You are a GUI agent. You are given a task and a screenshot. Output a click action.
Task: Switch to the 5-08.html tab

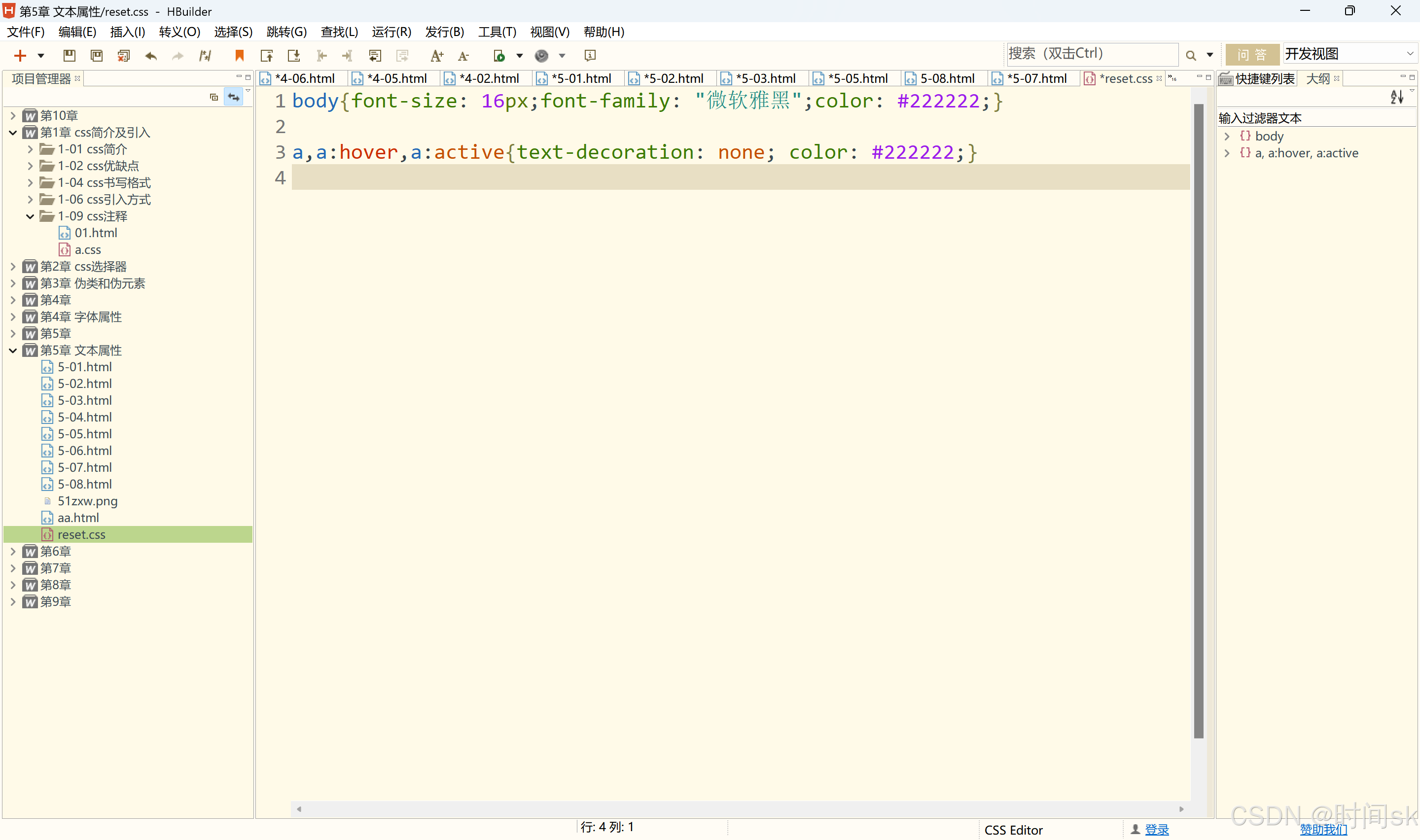(946, 79)
